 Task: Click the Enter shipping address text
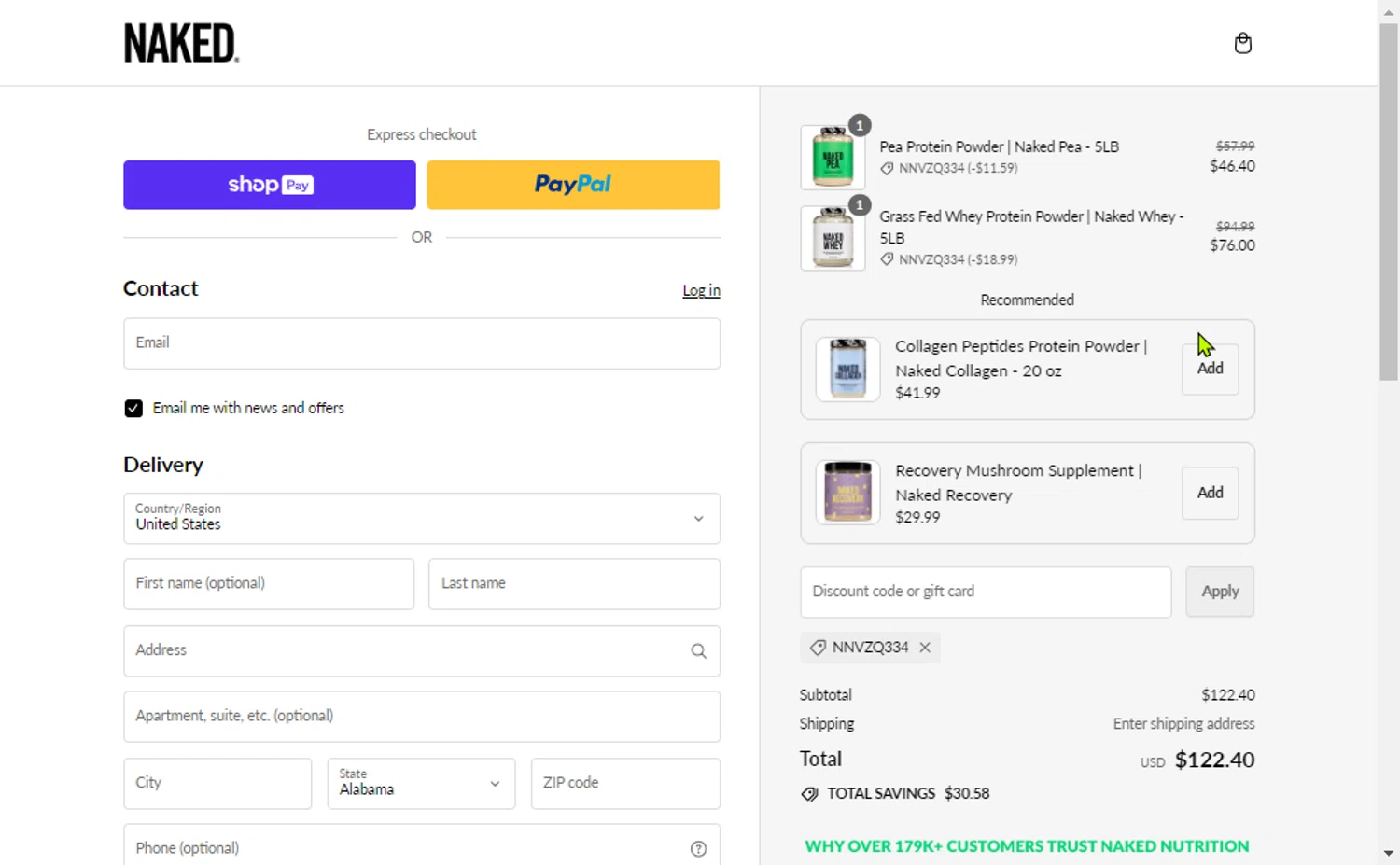click(1183, 724)
